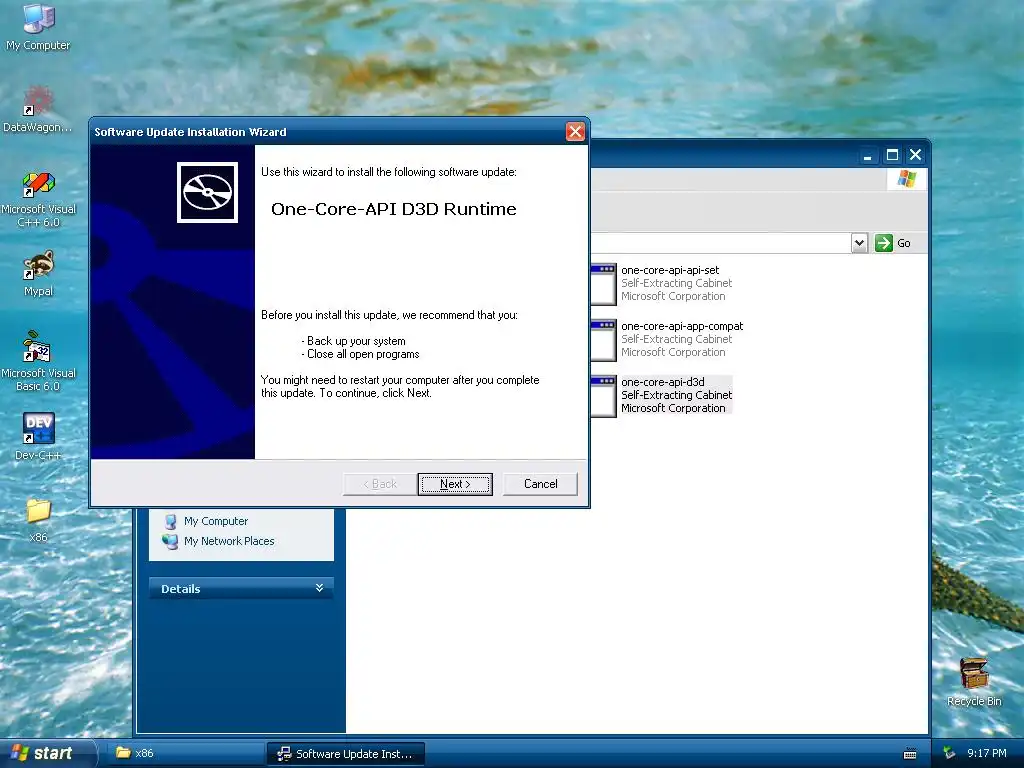Switch to x86 taskbar button
1024x768 pixels.
tap(185, 753)
